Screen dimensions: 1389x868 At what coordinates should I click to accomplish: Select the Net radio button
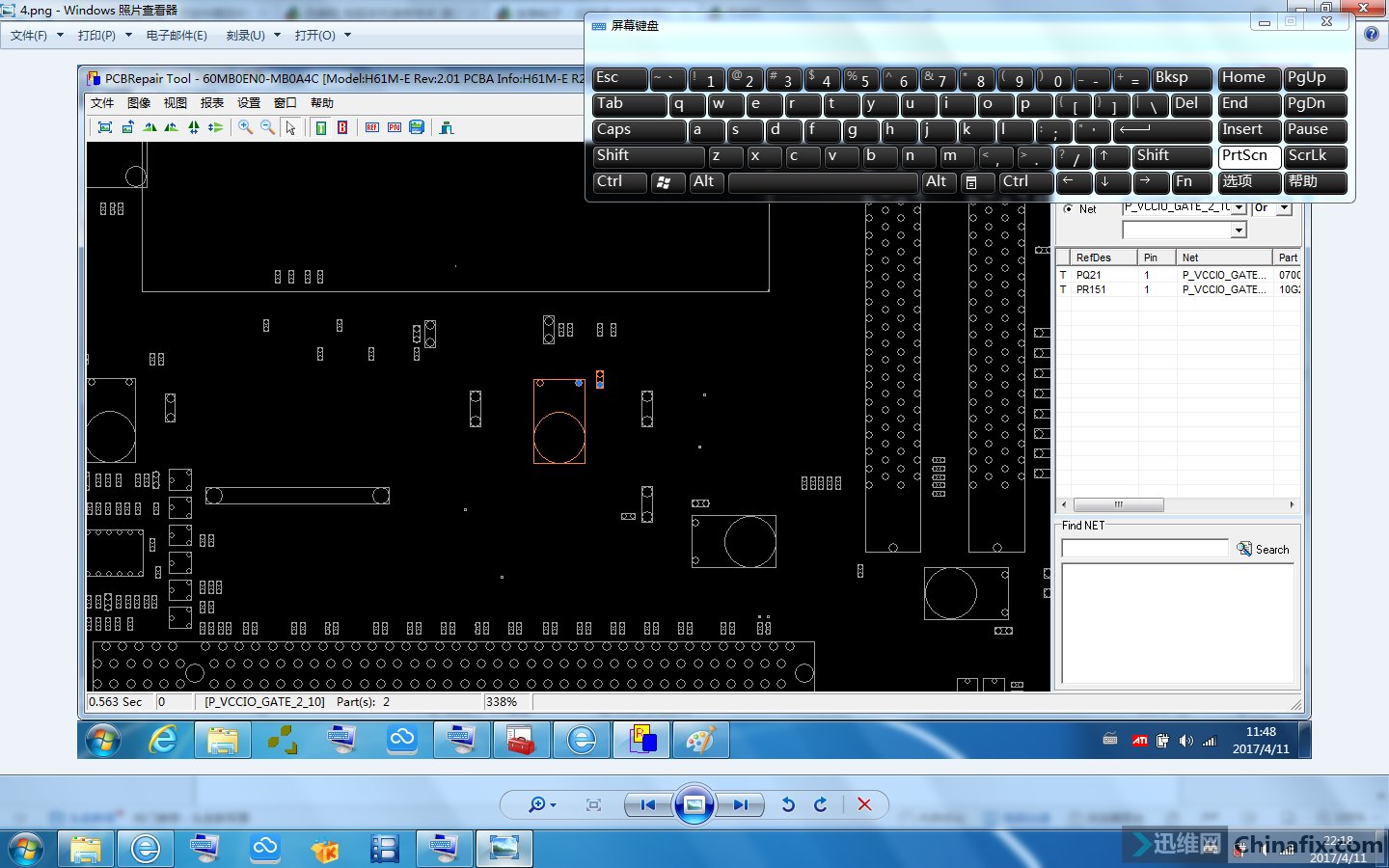[x=1068, y=208]
